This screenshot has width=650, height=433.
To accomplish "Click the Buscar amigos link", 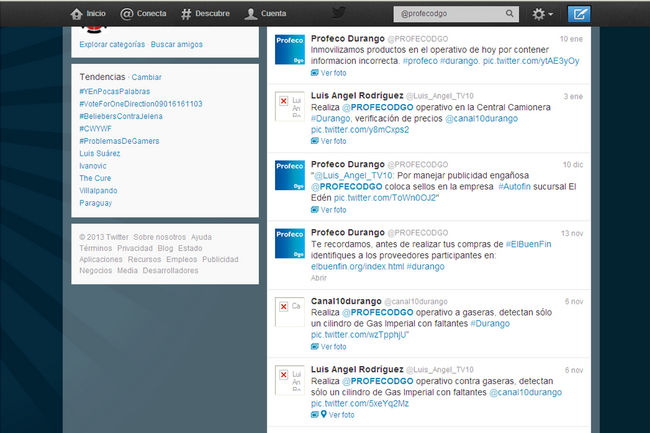I will point(177,45).
